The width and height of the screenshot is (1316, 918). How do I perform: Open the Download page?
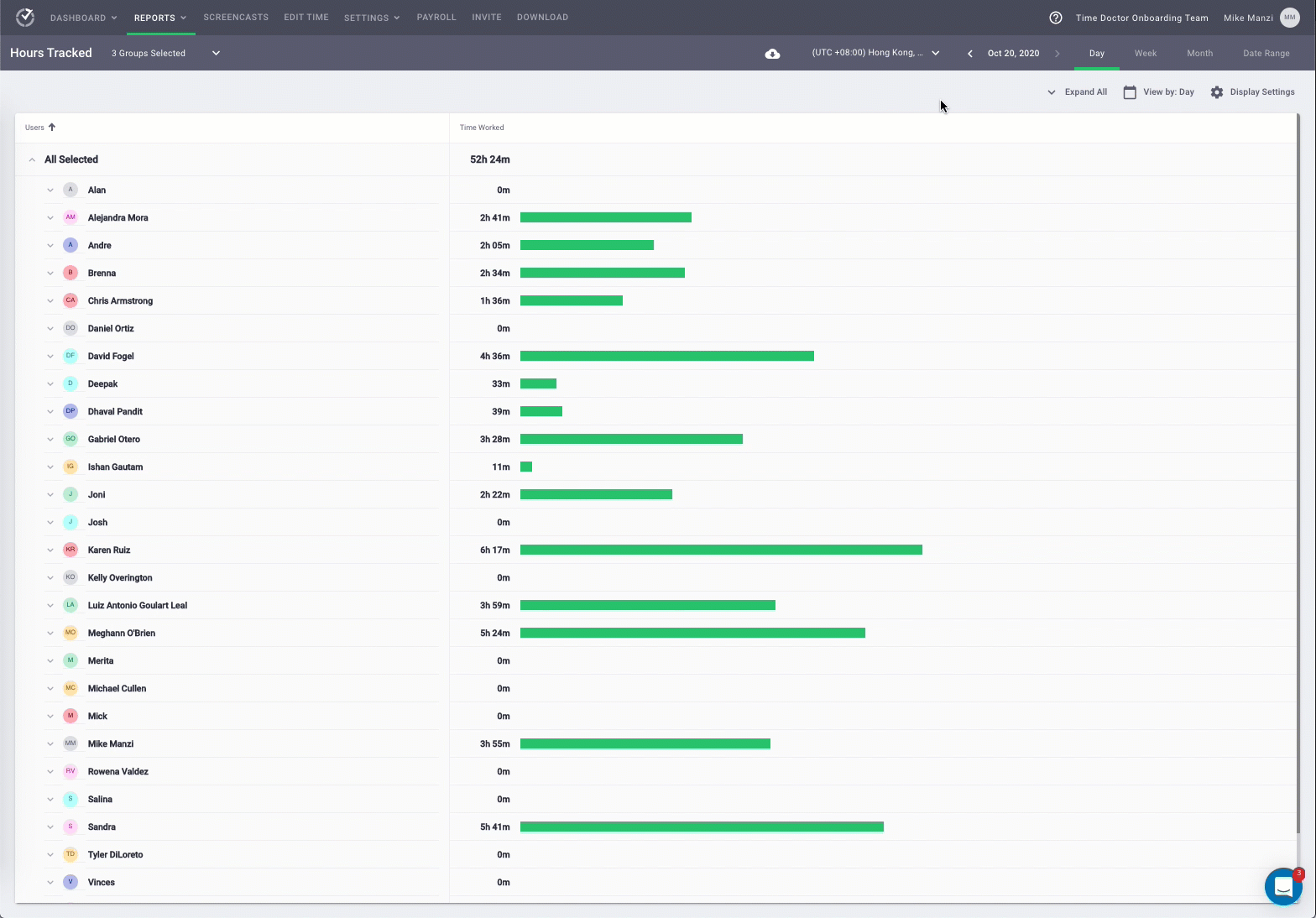click(x=542, y=17)
